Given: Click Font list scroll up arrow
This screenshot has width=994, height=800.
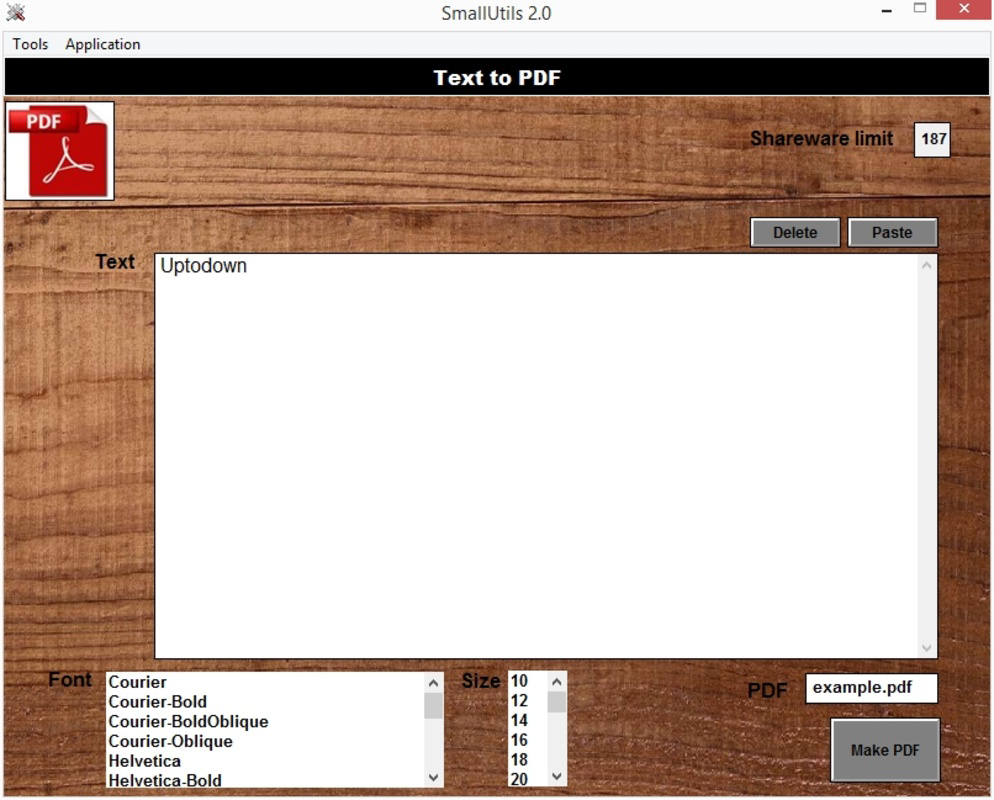Looking at the screenshot, I should (434, 683).
